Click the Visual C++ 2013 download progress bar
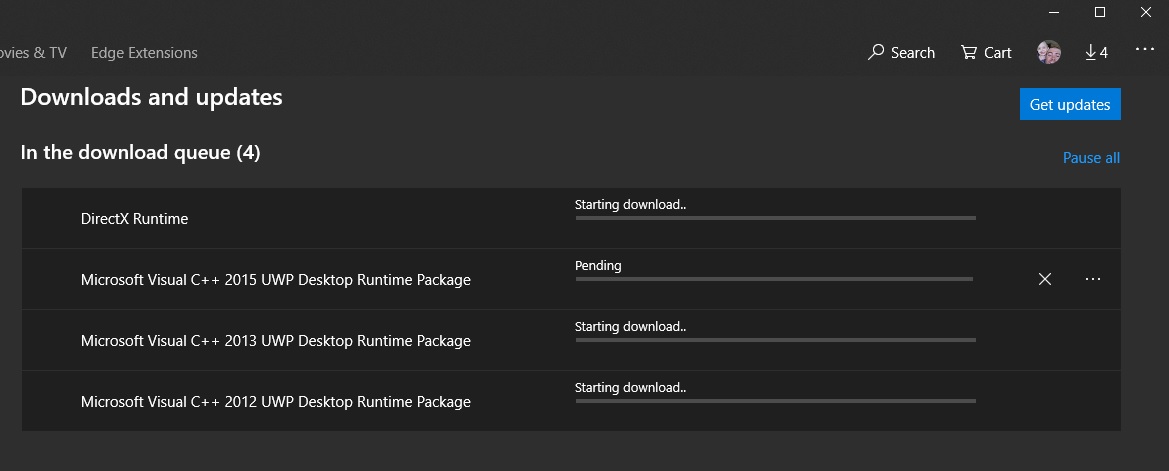The width and height of the screenshot is (1169, 471). [775, 340]
